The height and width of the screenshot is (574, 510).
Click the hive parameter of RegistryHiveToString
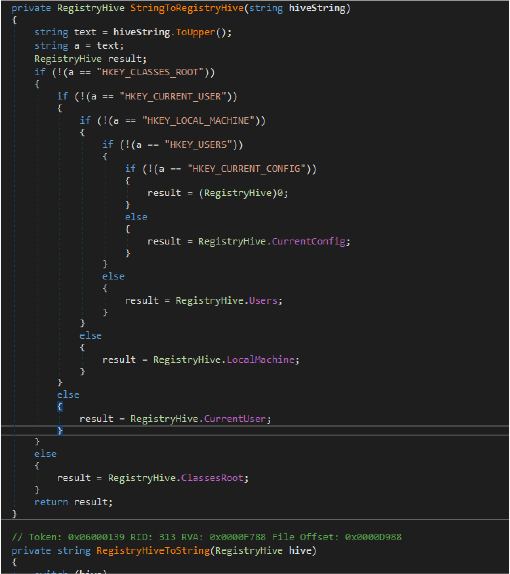(300, 551)
